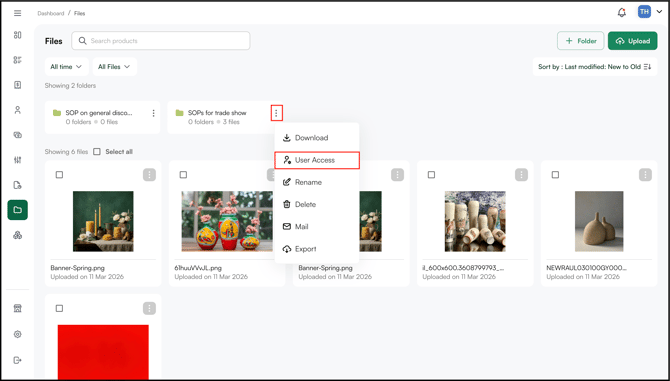Click the Showing 6 files label
The width and height of the screenshot is (670, 381).
point(66,152)
